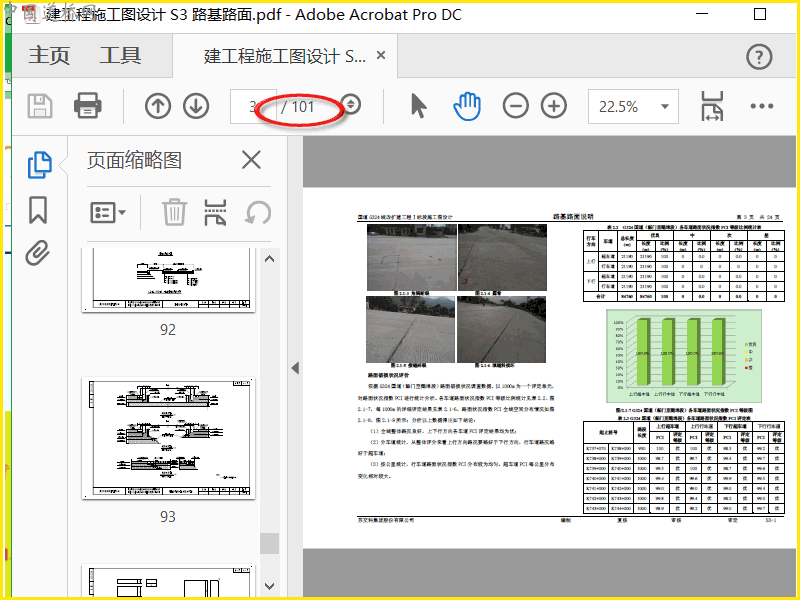Image resolution: width=800 pixels, height=600 pixels.
Task: Open Page Thumbnails panel icon in sidebar
Action: pyautogui.click(x=39, y=165)
